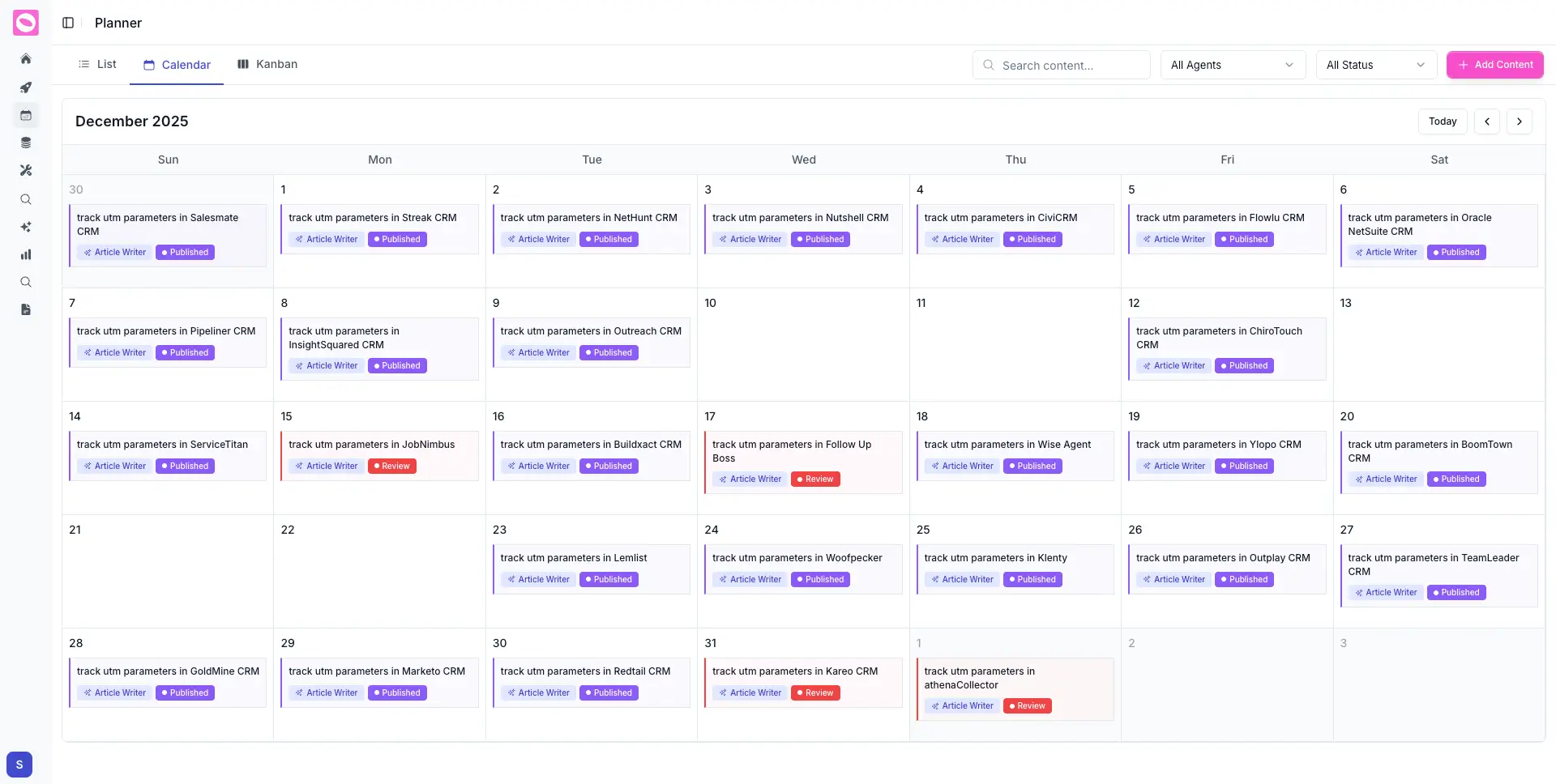Select the tools icon in the sidebar

(26, 170)
